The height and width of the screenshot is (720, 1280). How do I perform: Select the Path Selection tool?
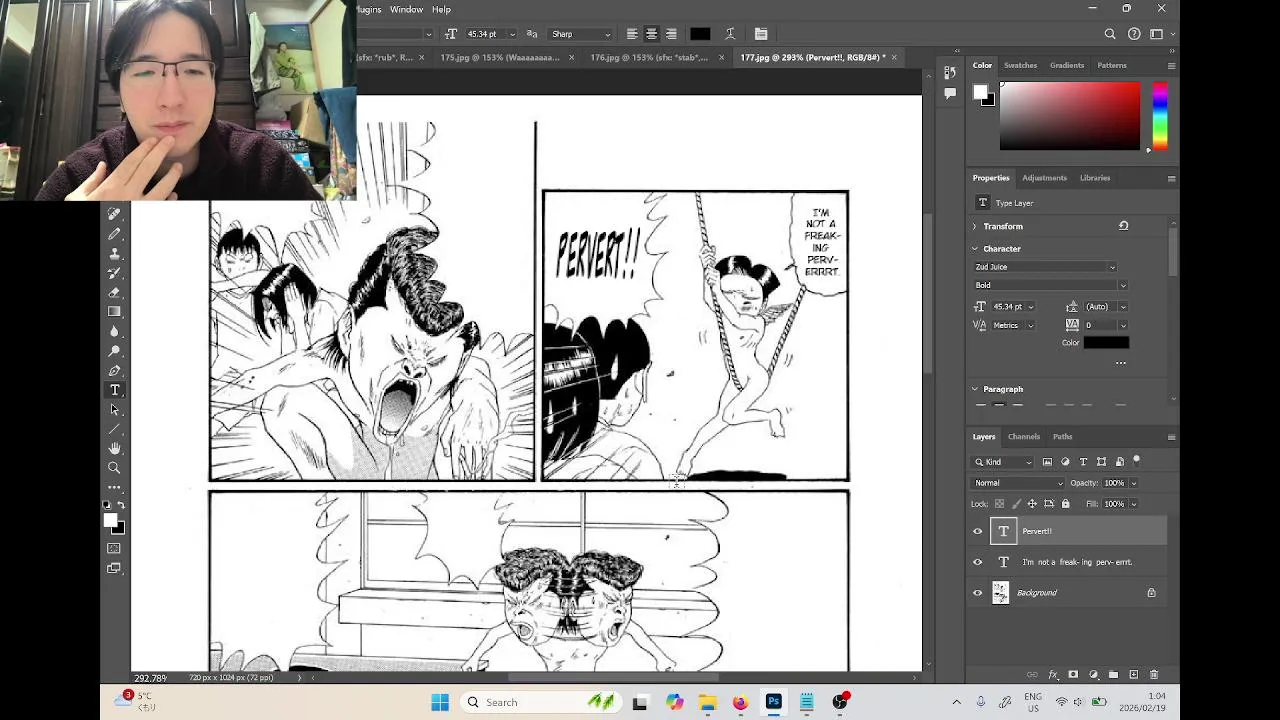[114, 409]
